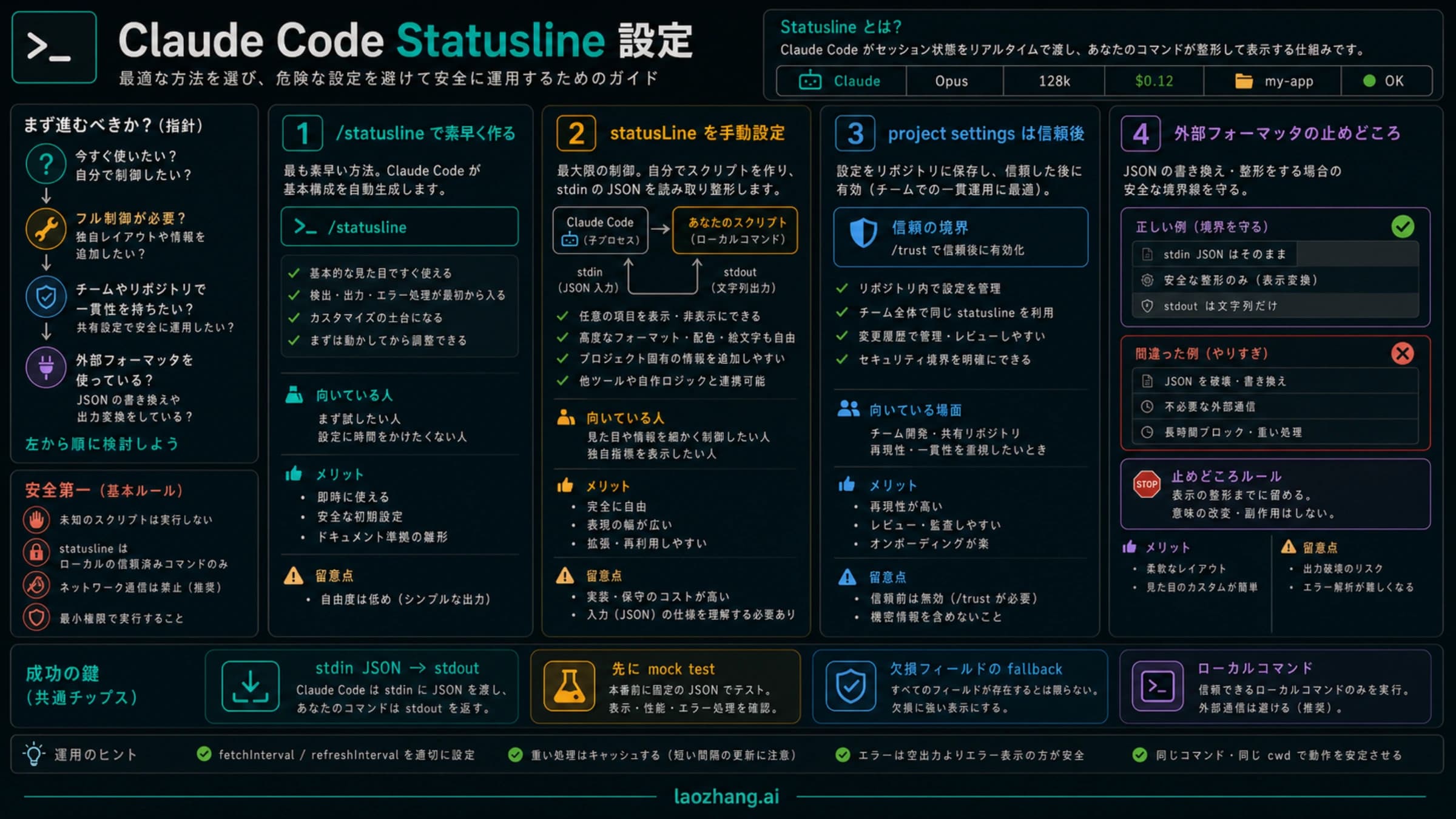Click the /statusline command box
The image size is (1456, 819).
(x=399, y=227)
